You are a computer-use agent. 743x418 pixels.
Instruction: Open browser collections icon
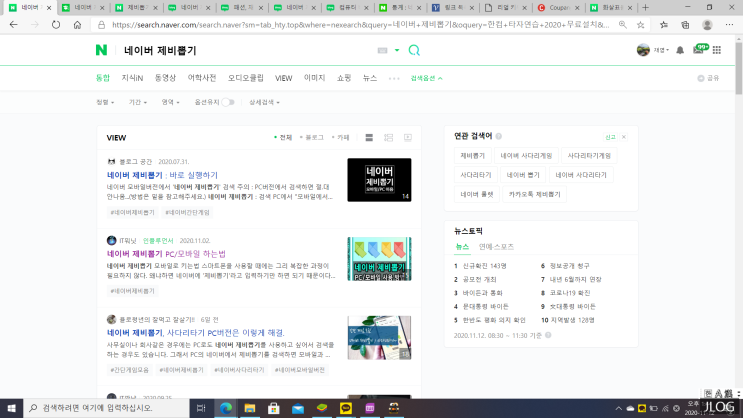pos(685,25)
